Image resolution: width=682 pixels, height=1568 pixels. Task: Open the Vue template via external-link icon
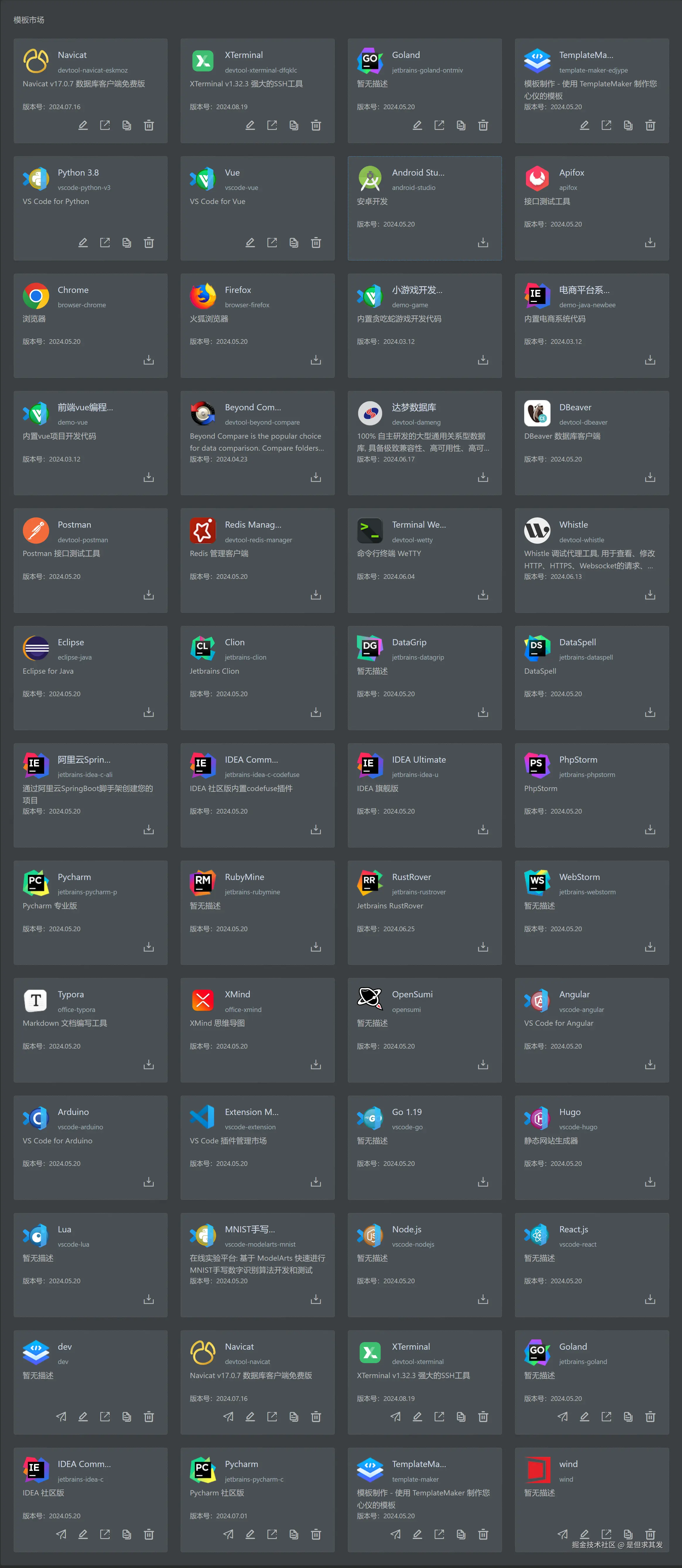pos(271,243)
